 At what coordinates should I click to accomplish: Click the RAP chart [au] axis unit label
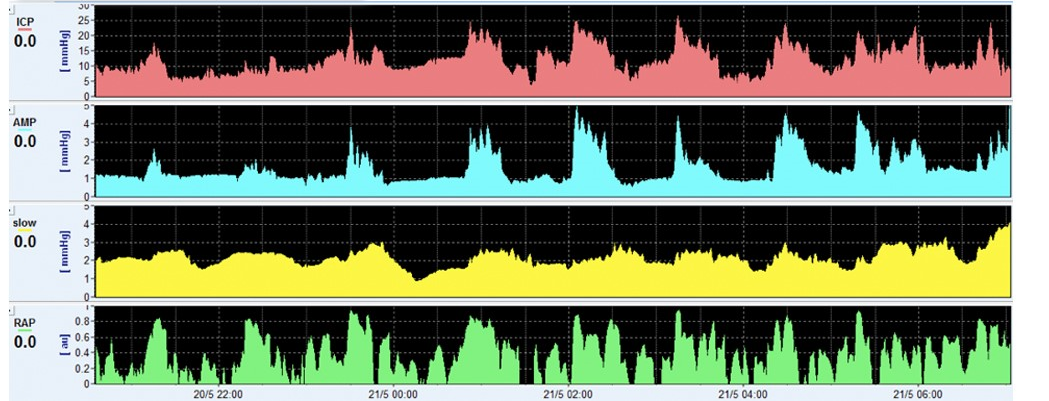64,346
